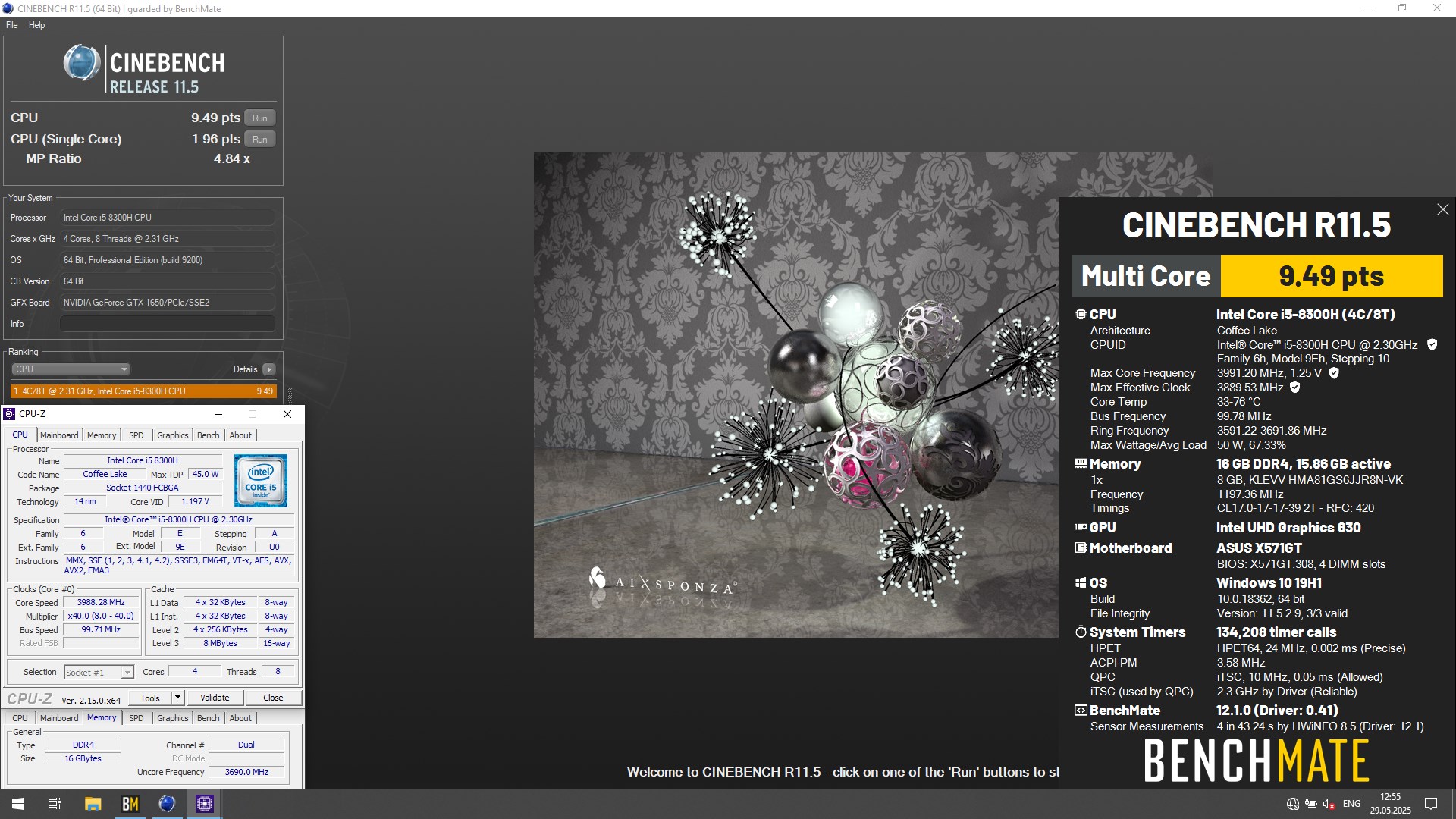Click the Multiplier value x40.0
Image resolution: width=1456 pixels, height=819 pixels.
click(x=101, y=617)
